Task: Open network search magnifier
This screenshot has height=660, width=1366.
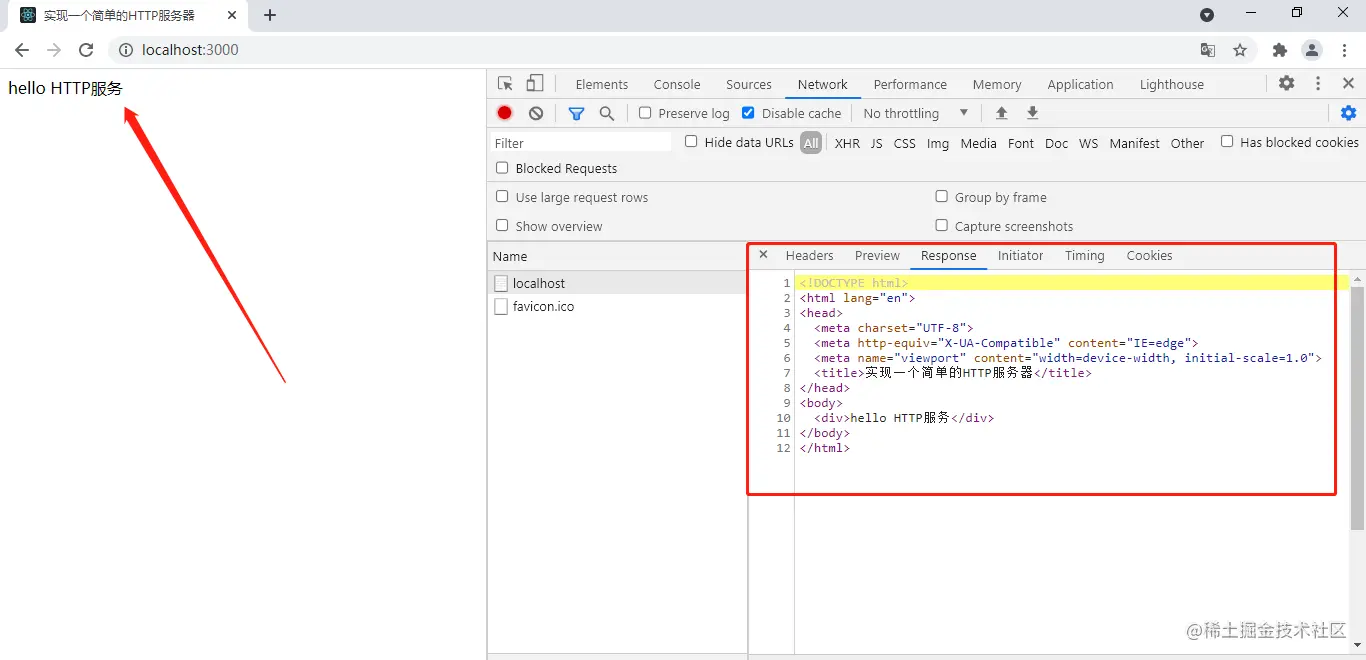Action: click(x=607, y=113)
